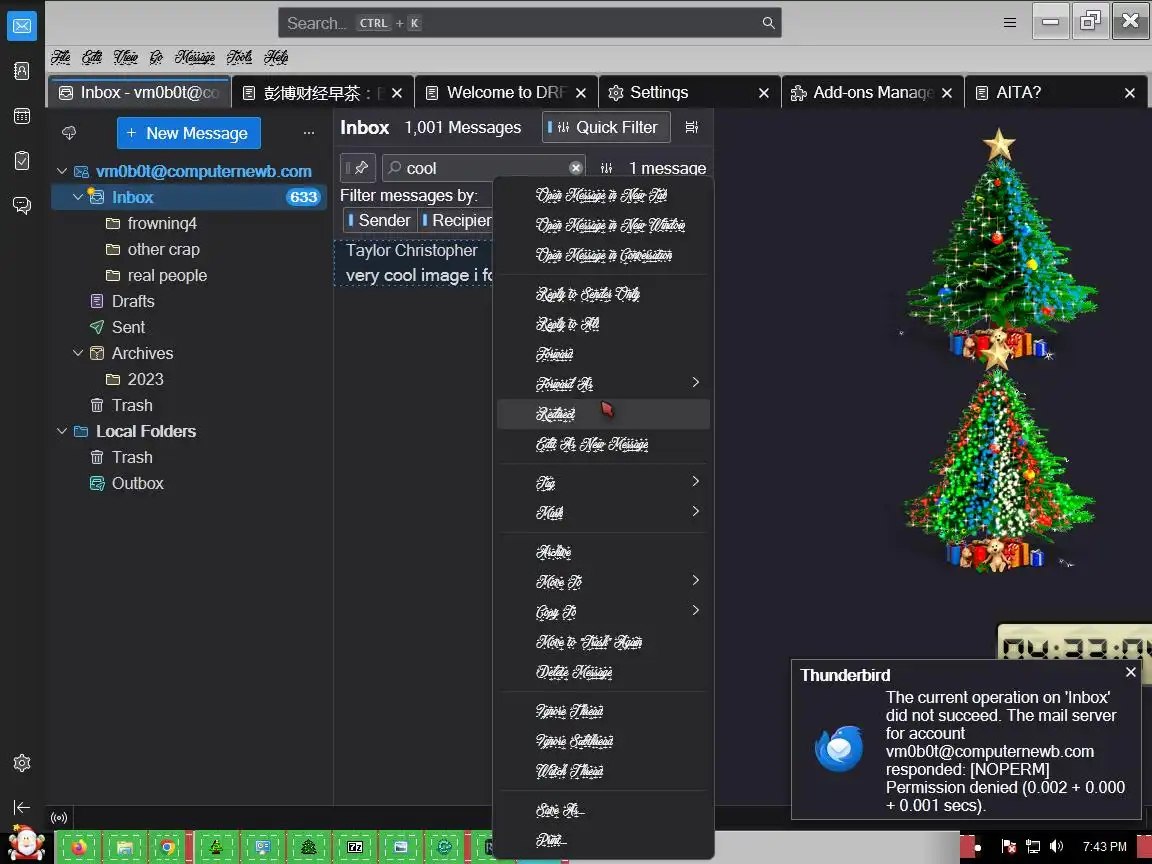This screenshot has height=864, width=1152.
Task: Close the Add-ons Manager tab
Action: (x=947, y=93)
